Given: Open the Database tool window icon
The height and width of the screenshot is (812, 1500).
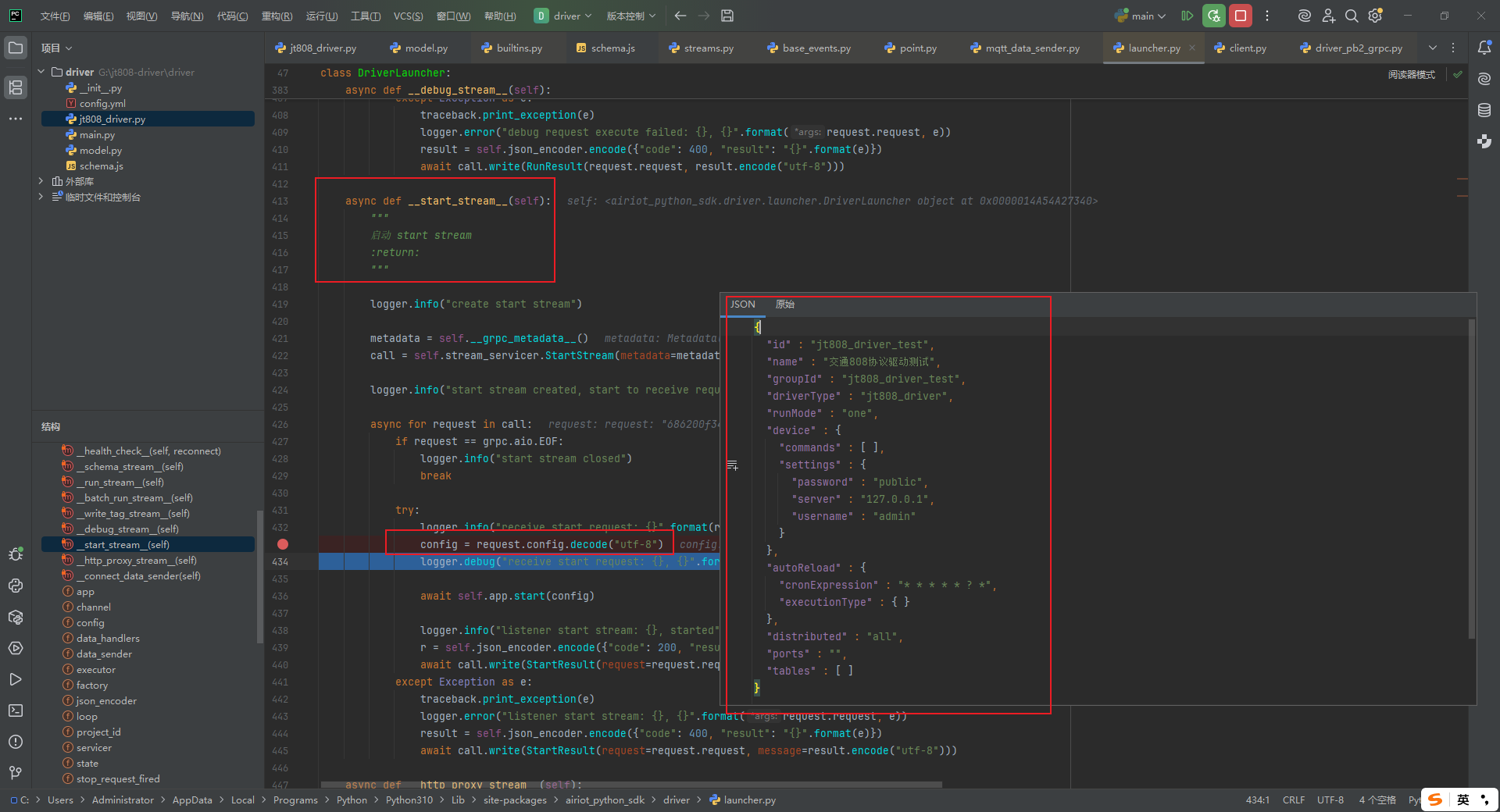Looking at the screenshot, I should click(1484, 110).
